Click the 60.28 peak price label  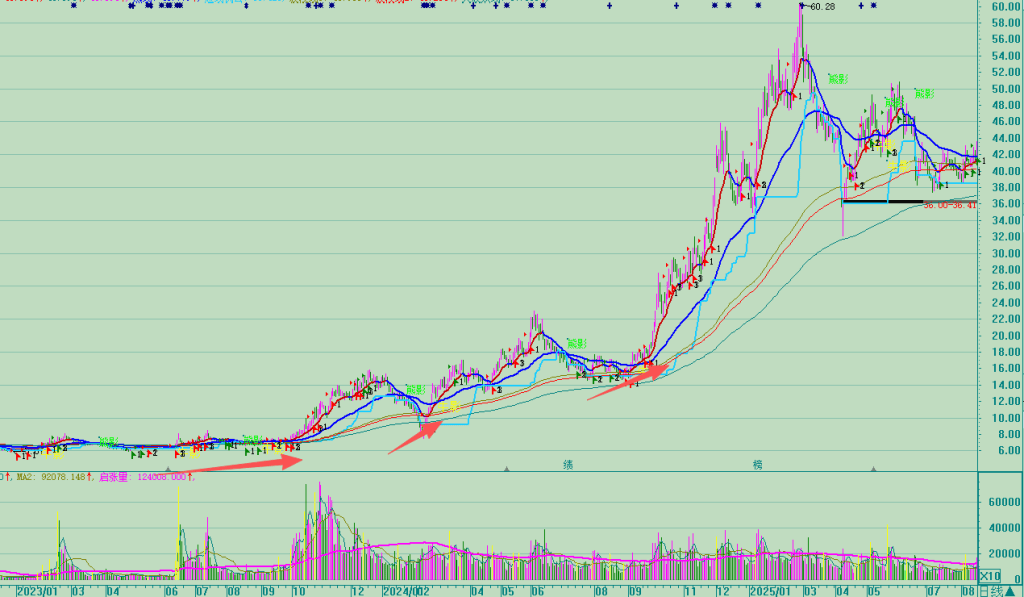pyautogui.click(x=822, y=8)
